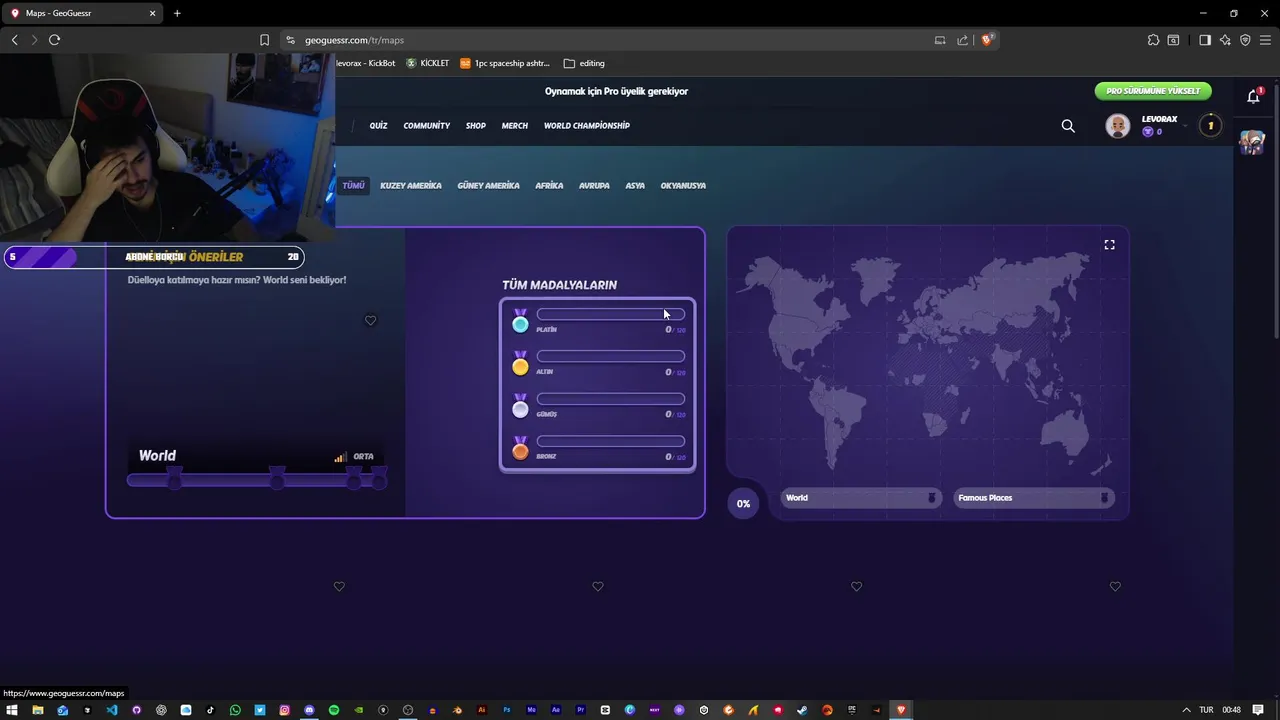The width and height of the screenshot is (1280, 720).
Task: Click the World card medal progress track
Action: (257, 480)
